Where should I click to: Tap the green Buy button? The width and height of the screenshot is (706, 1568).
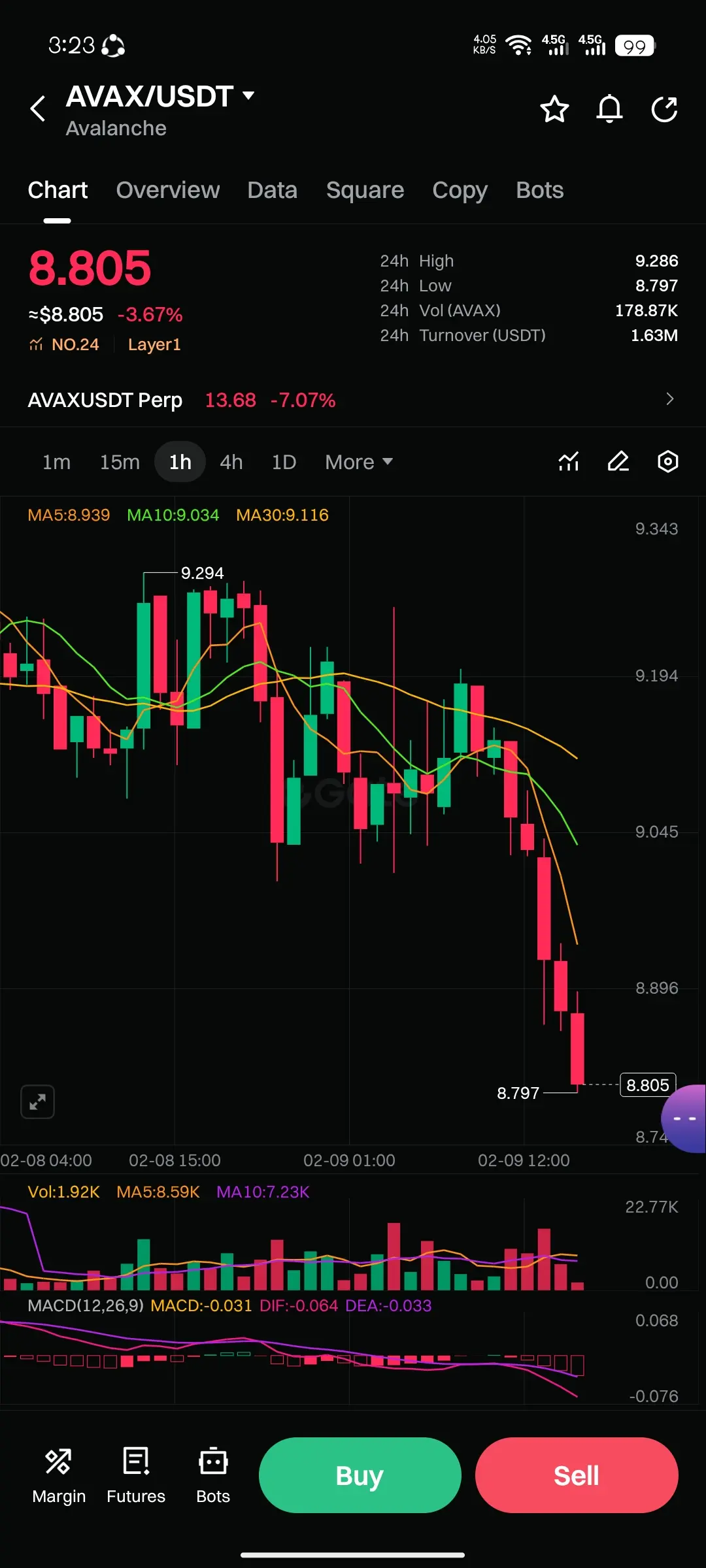coord(360,1475)
